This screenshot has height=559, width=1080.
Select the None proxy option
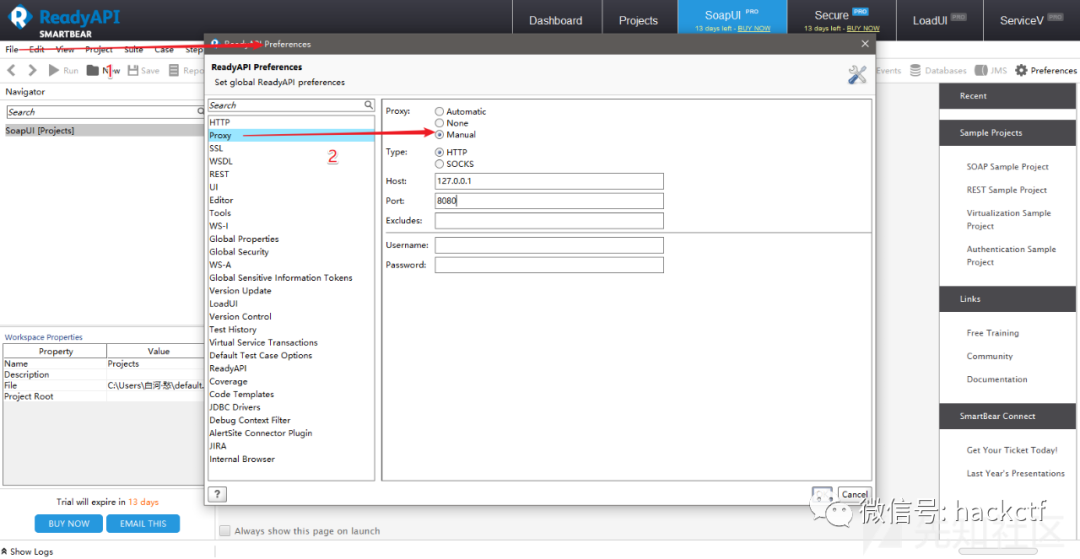click(x=439, y=123)
